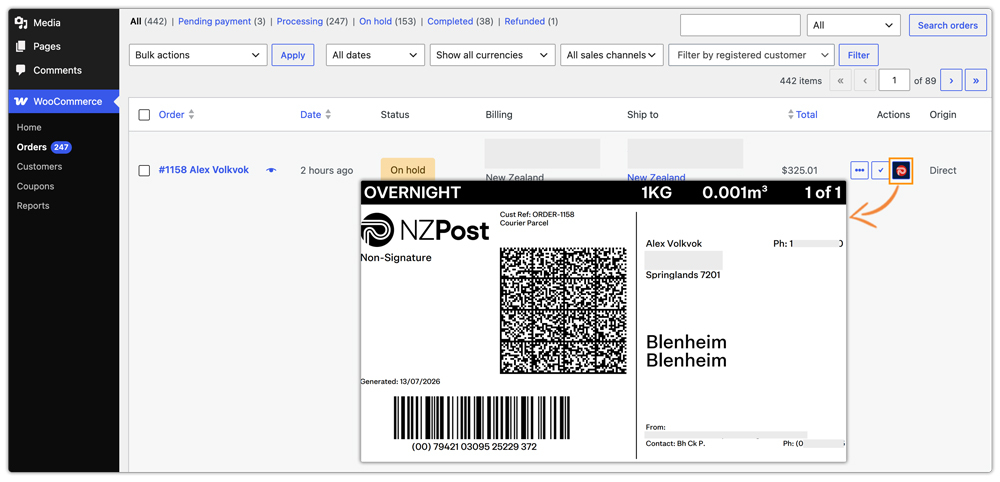
Task: Tick the select-all orders checkbox
Action: click(x=144, y=115)
